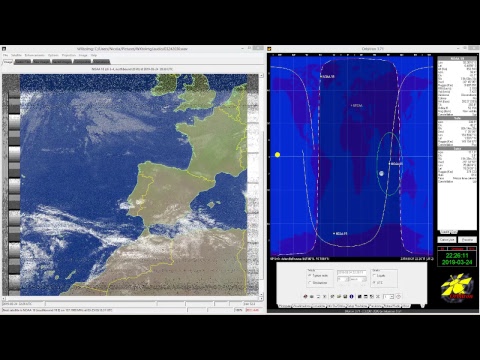Select the Simulation mode radio button in Orbitron
The height and width of the screenshot is (360, 480).
click(309, 283)
